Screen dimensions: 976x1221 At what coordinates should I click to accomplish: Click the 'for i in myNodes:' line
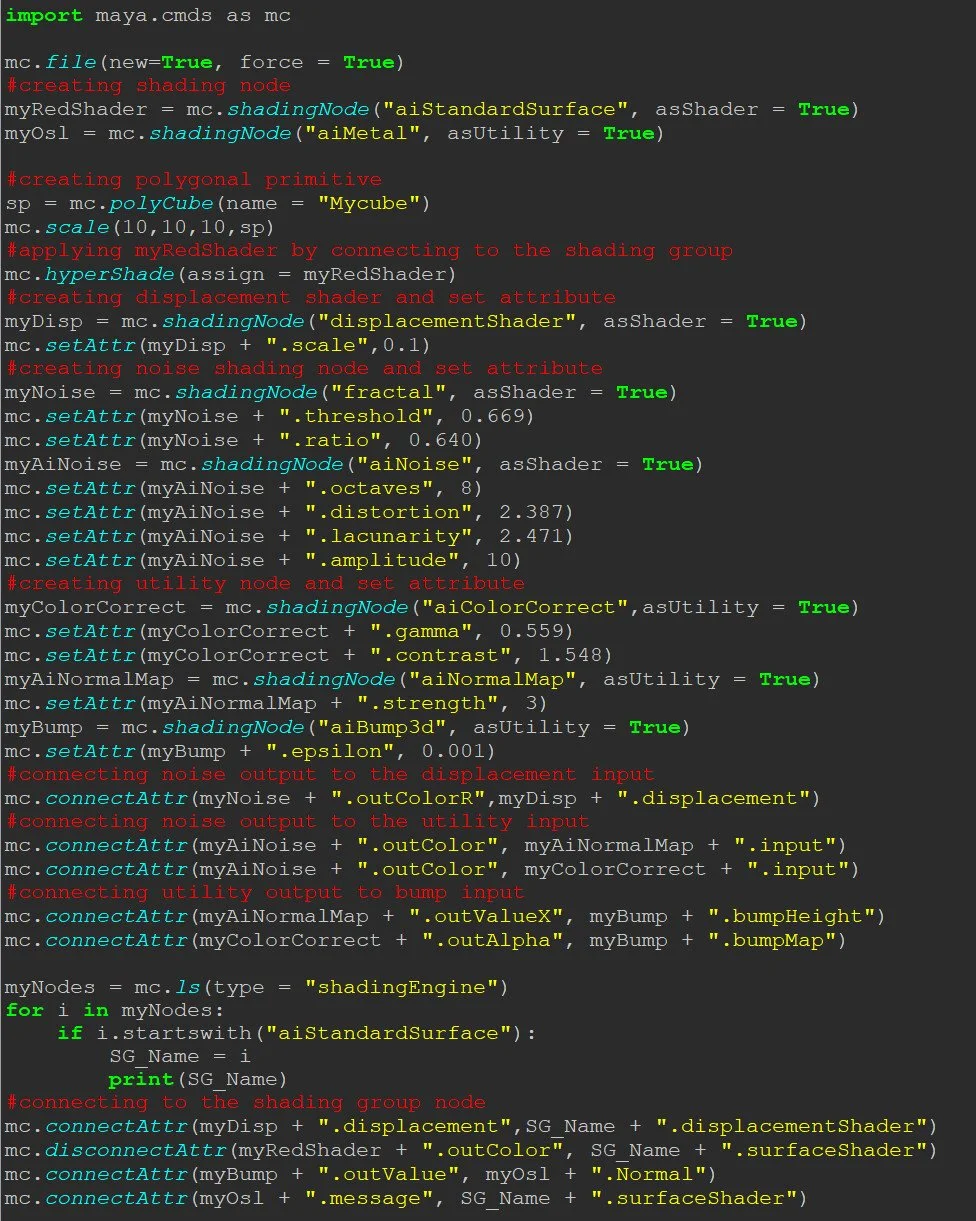tap(116, 1010)
